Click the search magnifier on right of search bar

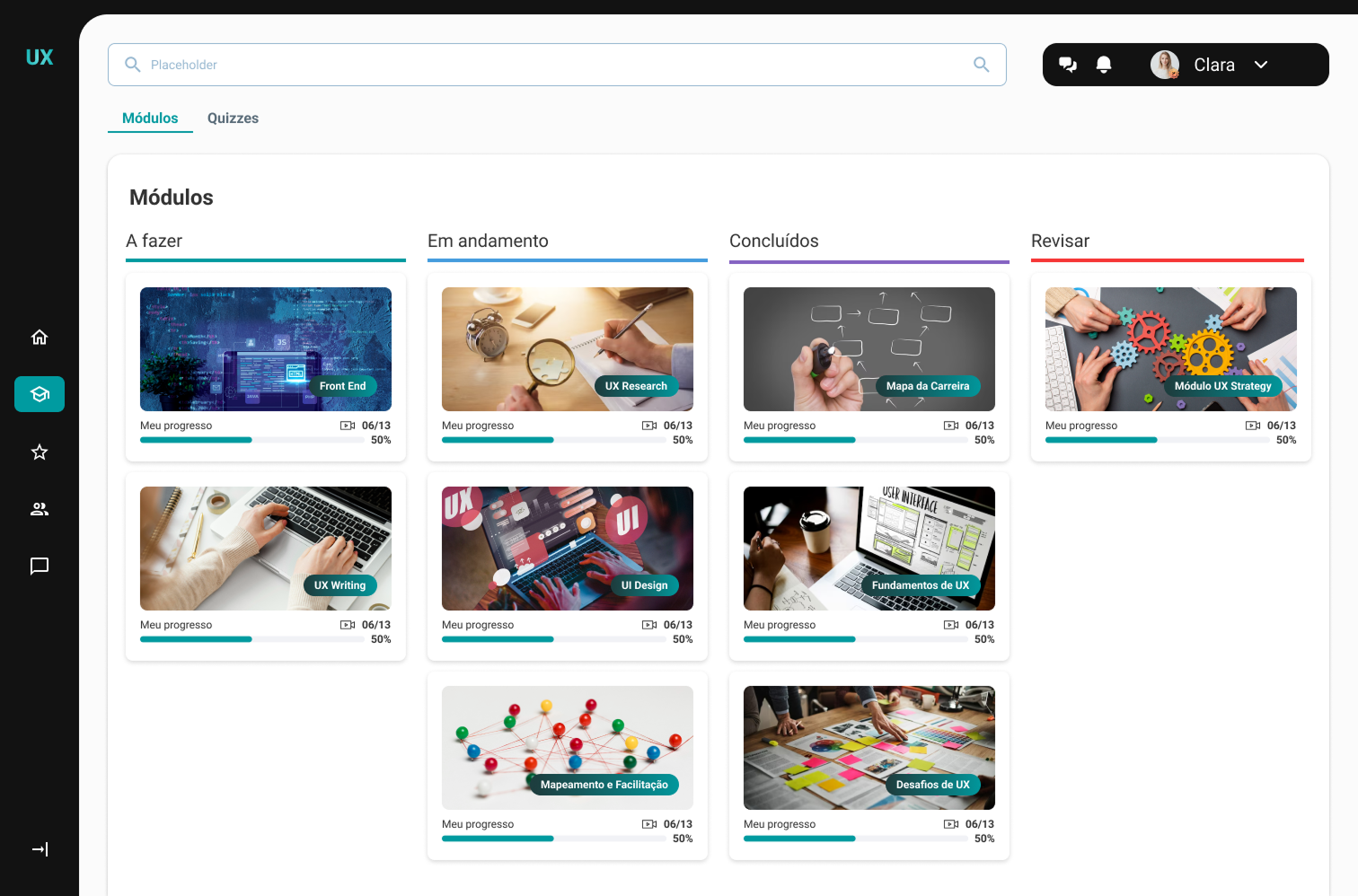coord(981,65)
